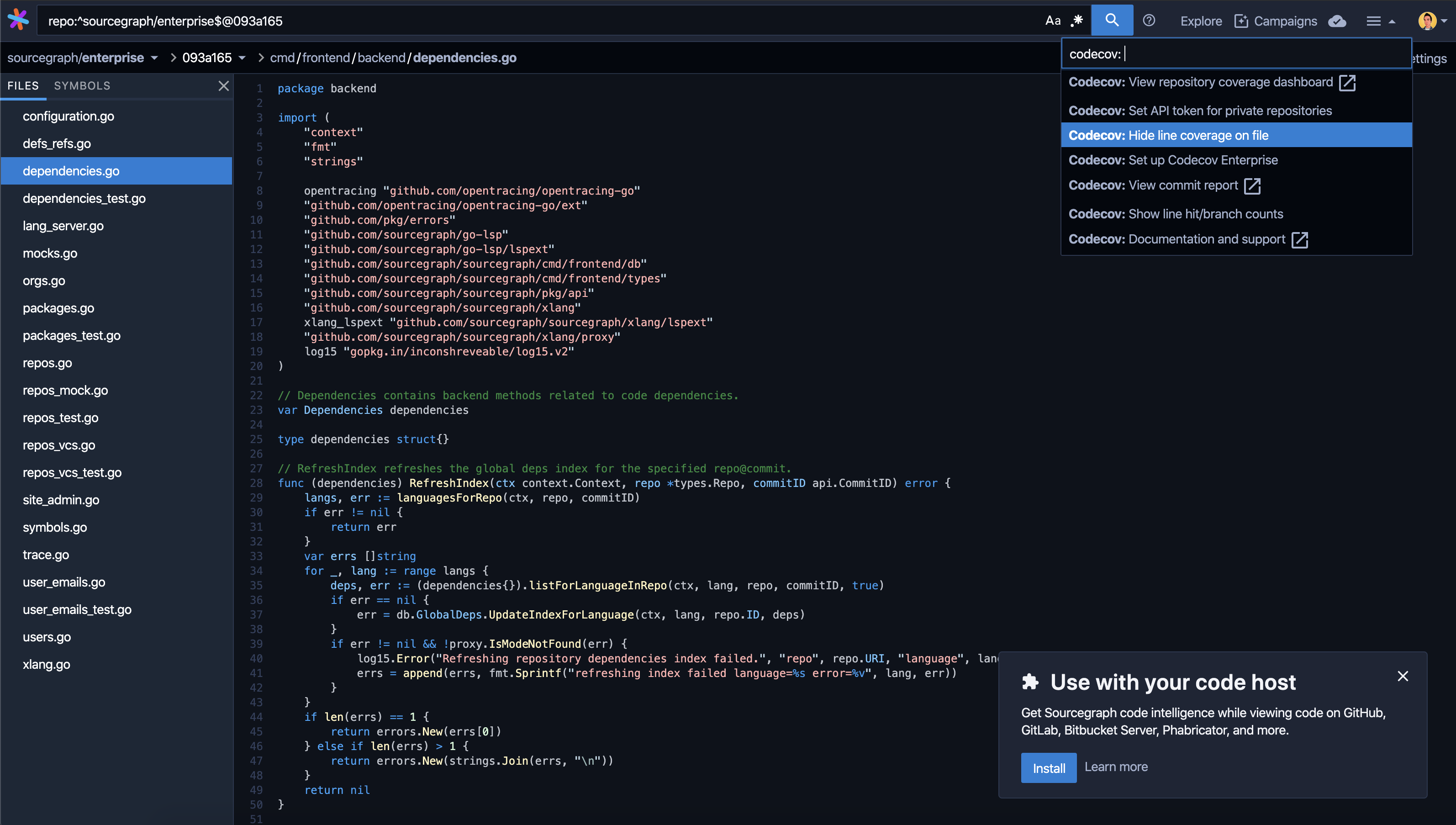This screenshot has width=1456, height=825.
Task: Close the file tree sidebar panel
Action: click(224, 85)
